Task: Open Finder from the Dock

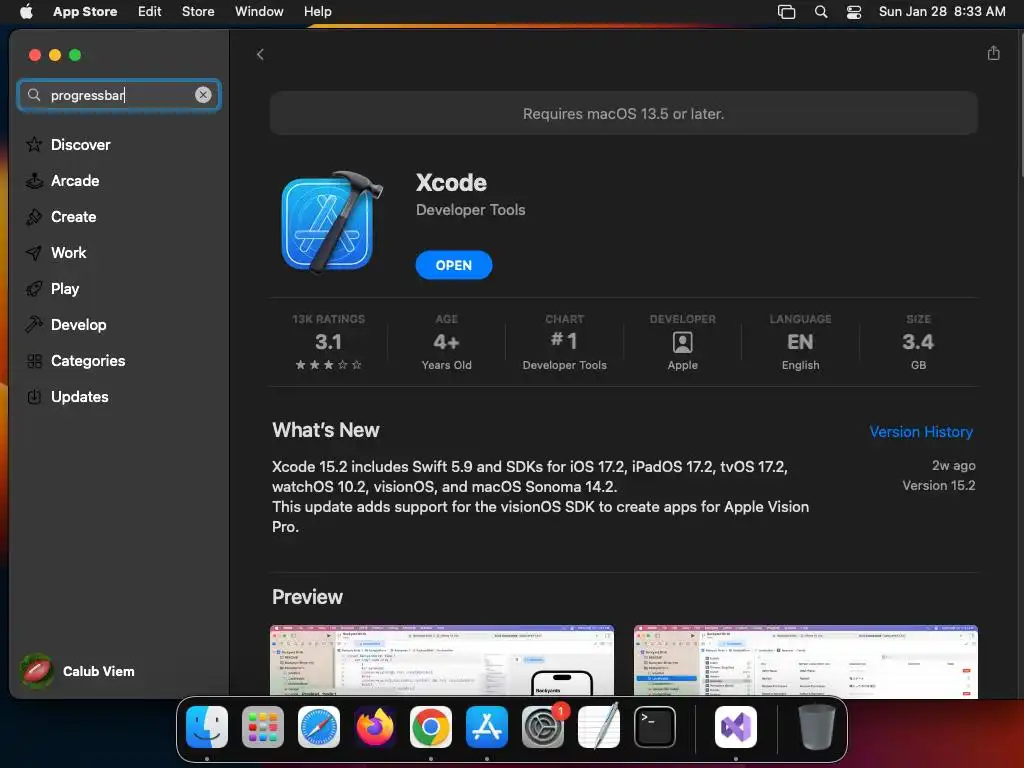Action: tap(207, 727)
